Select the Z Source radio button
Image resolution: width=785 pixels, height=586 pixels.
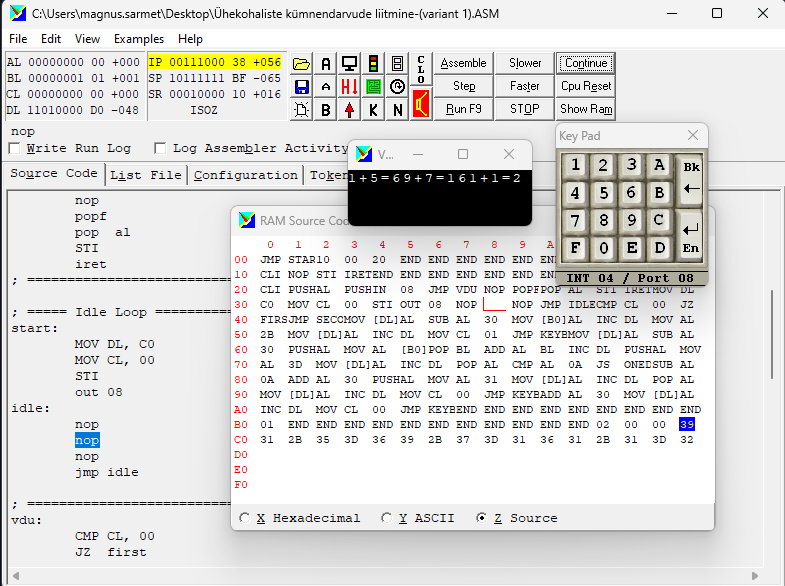pos(481,518)
